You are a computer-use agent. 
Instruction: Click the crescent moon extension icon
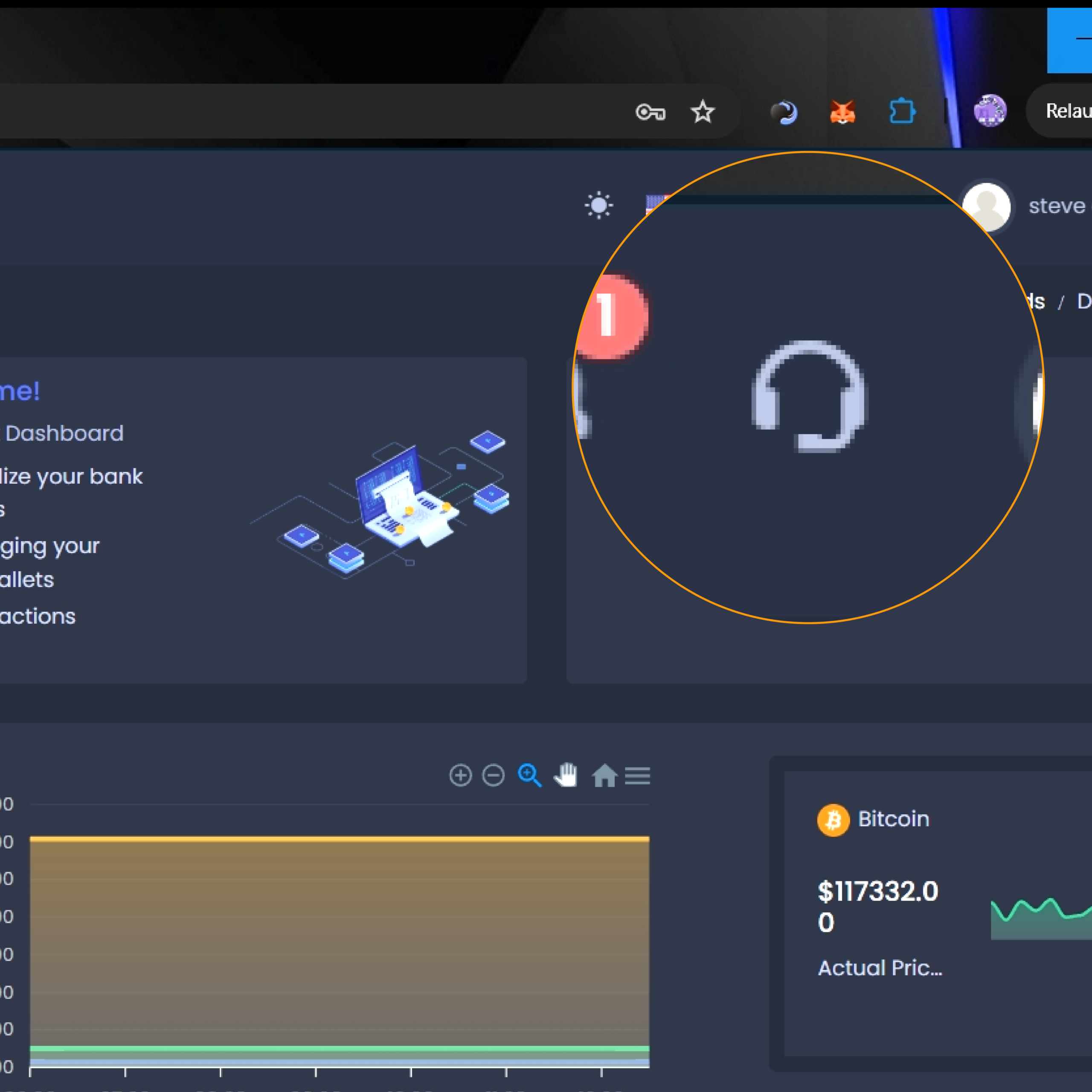[x=784, y=112]
